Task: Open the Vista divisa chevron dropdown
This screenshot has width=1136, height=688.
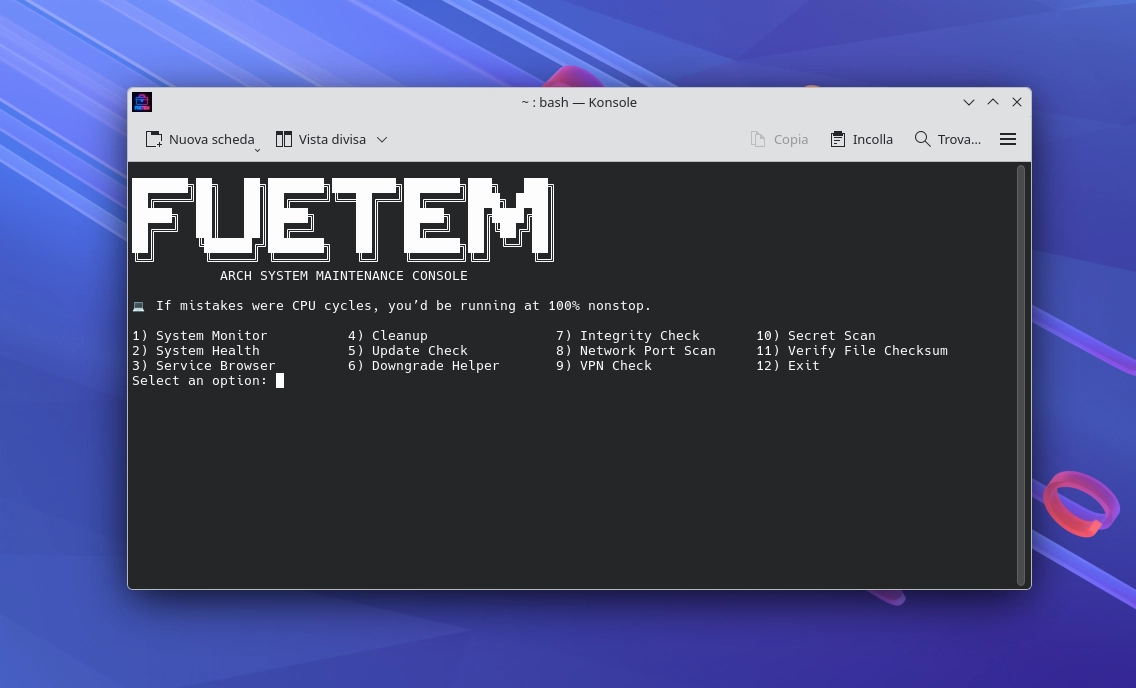Action: click(x=382, y=140)
